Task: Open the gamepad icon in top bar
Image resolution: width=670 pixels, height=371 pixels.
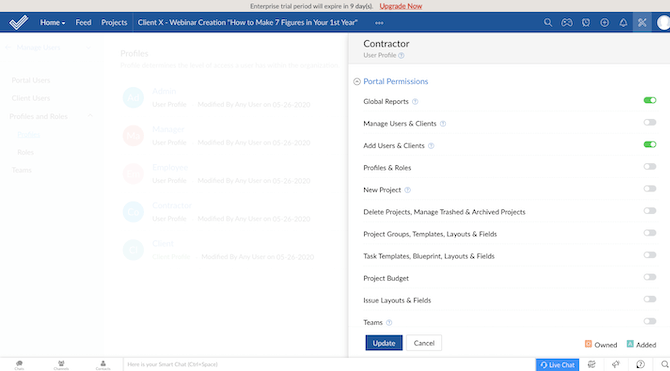Action: tap(567, 23)
